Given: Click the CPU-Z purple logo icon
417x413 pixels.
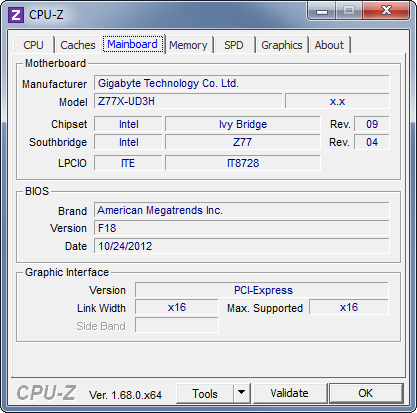Looking at the screenshot, I should [x=16, y=15].
